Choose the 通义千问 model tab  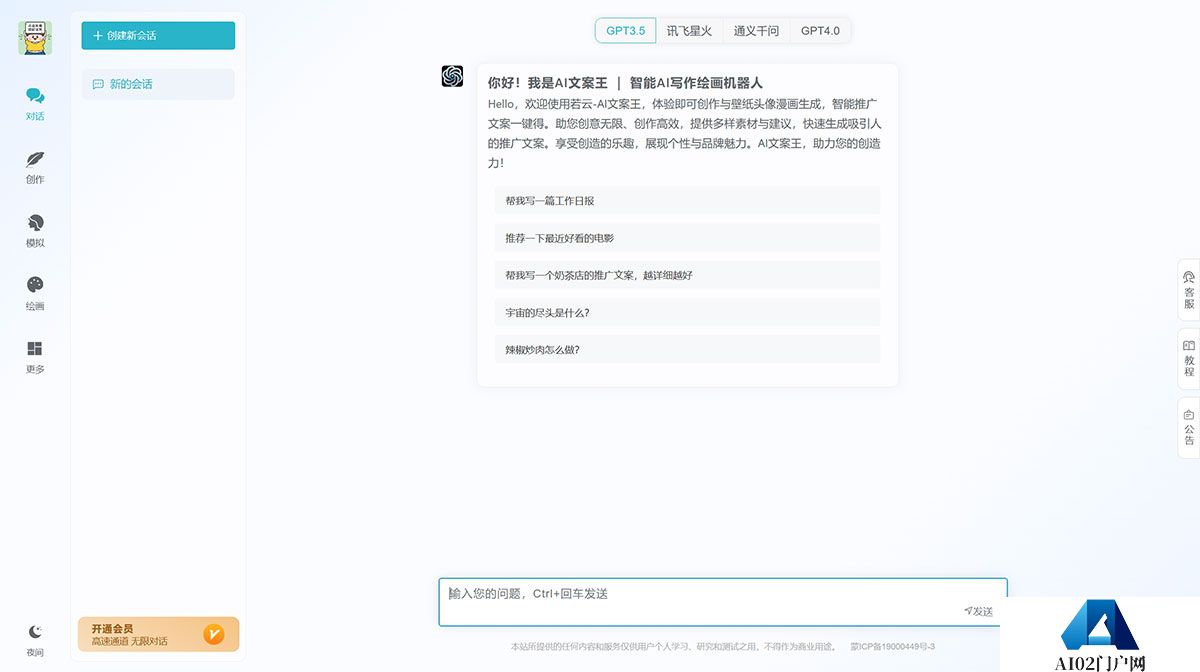(x=756, y=31)
